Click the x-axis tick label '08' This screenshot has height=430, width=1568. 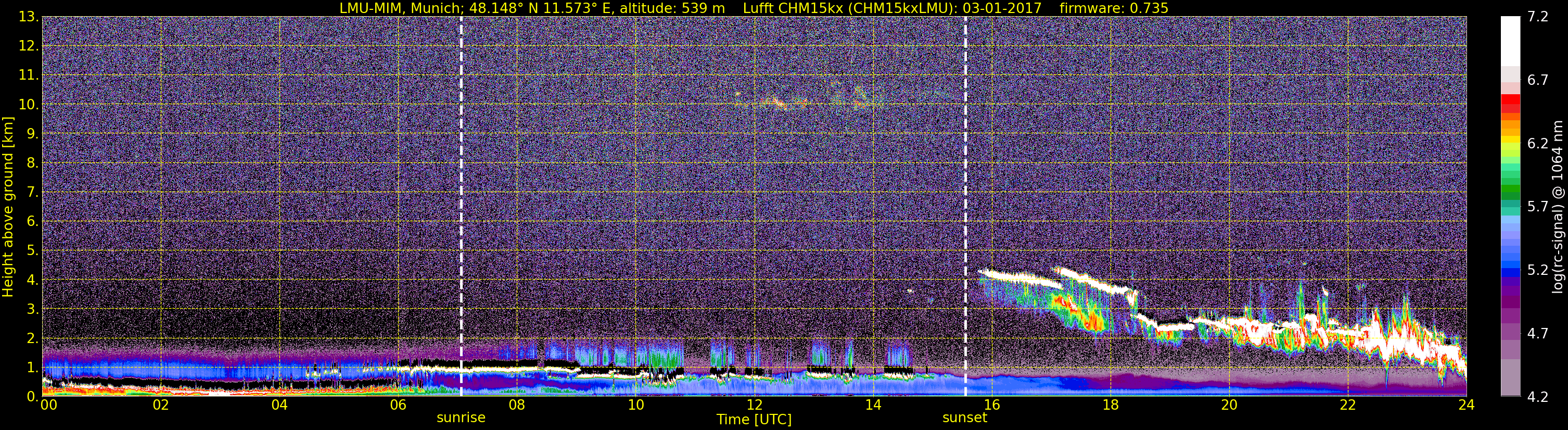[517, 405]
